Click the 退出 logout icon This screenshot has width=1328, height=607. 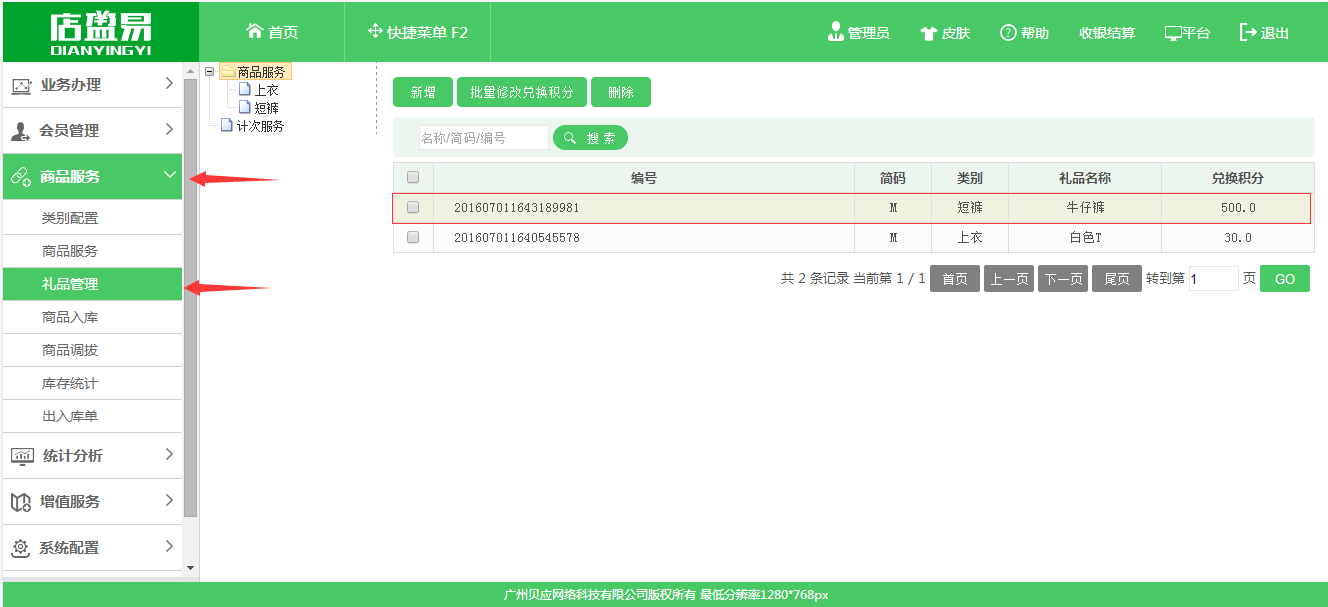click(x=1248, y=32)
